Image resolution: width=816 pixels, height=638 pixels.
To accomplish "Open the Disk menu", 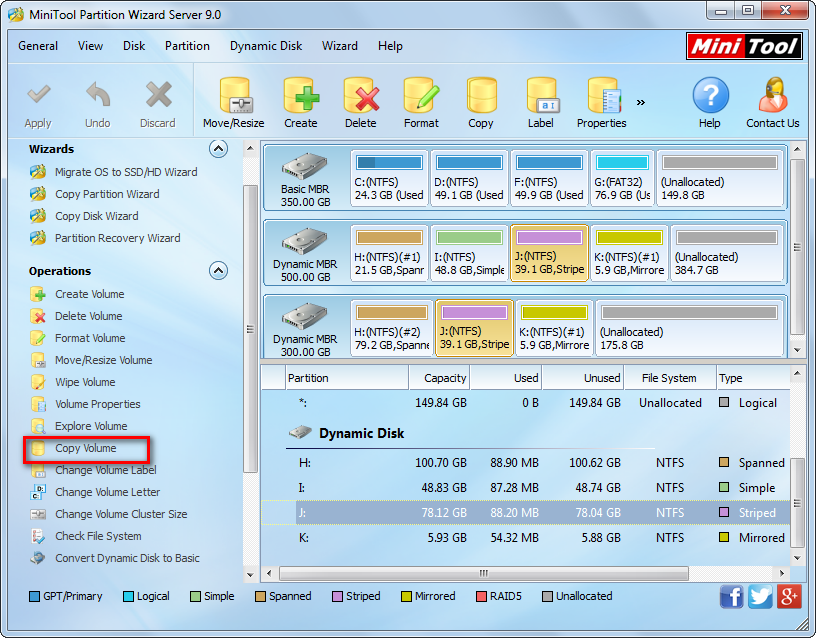I will 134,46.
